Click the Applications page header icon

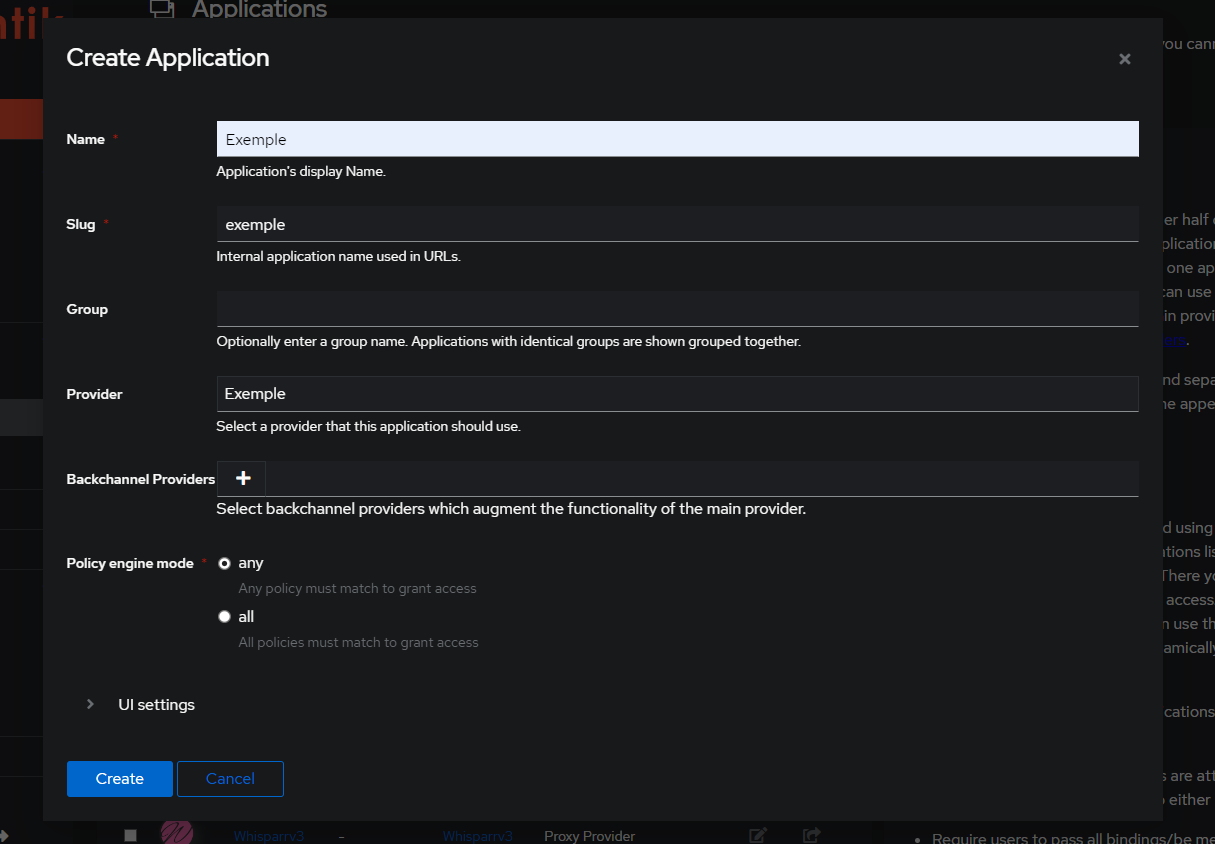161,9
